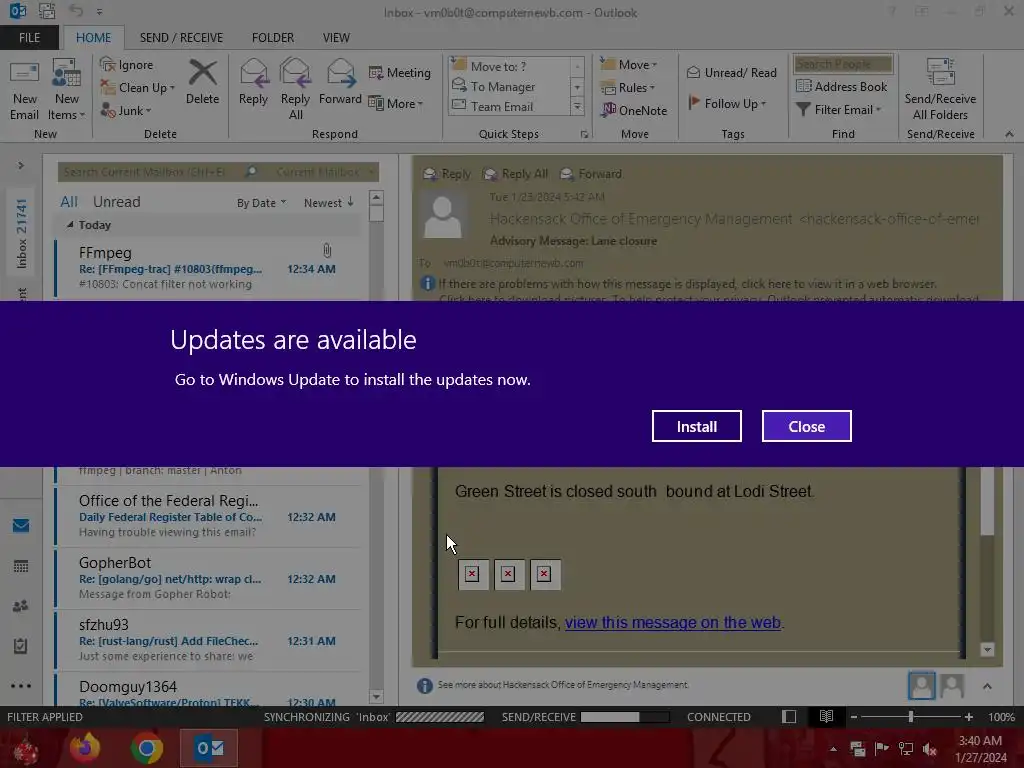
Task: Open the Address Book
Action: (841, 86)
